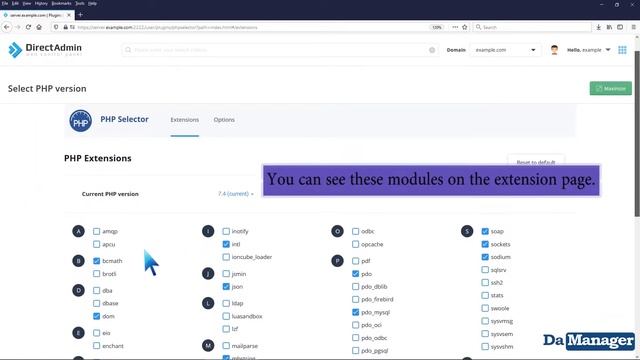
Task: Check the ssh2 extension
Action: [x=485, y=282]
